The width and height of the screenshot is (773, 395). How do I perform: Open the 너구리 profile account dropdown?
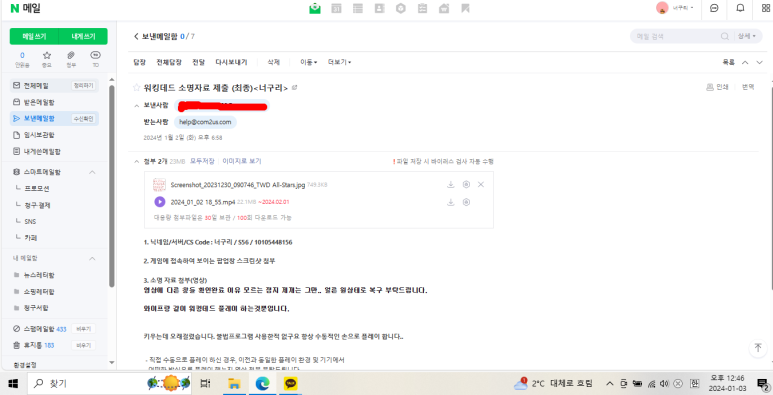683,8
